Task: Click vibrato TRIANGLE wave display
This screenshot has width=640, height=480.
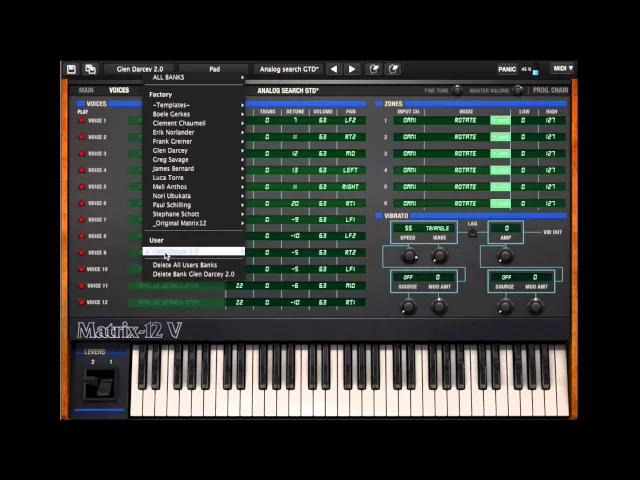Action: pos(438,228)
